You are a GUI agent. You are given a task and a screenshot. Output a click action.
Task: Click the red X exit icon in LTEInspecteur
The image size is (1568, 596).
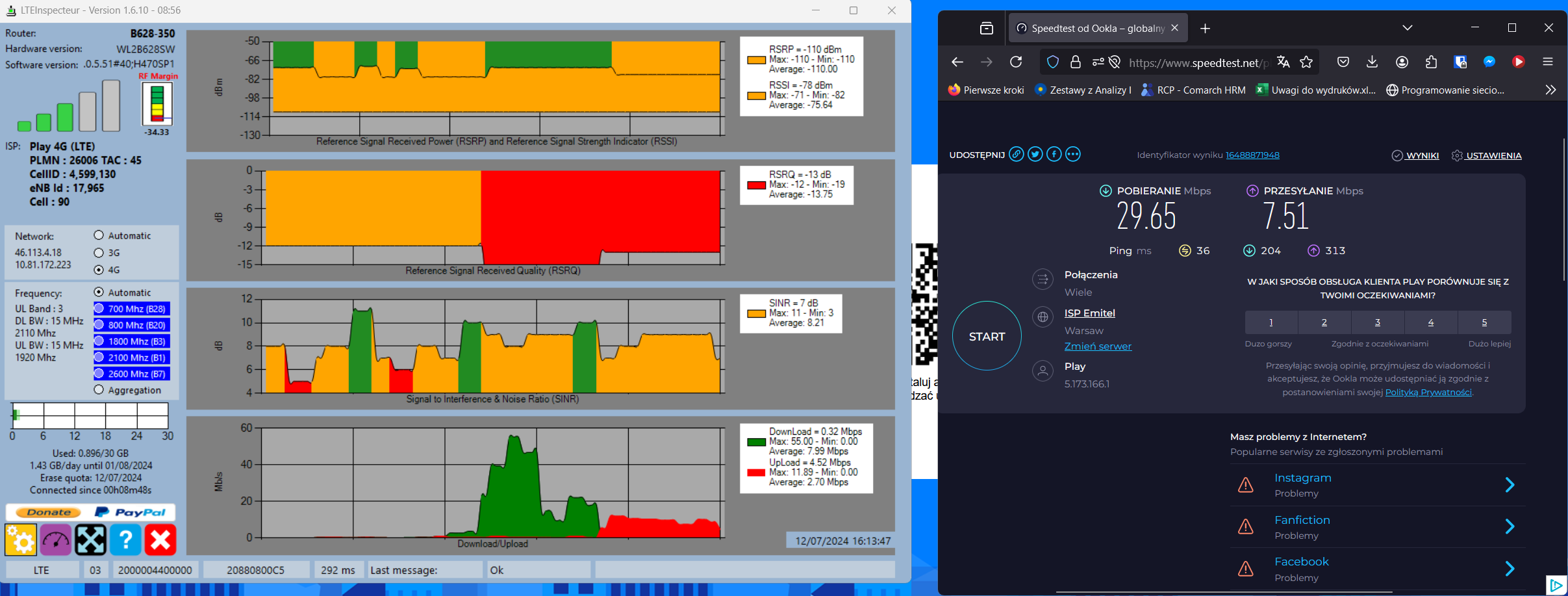[x=160, y=540]
